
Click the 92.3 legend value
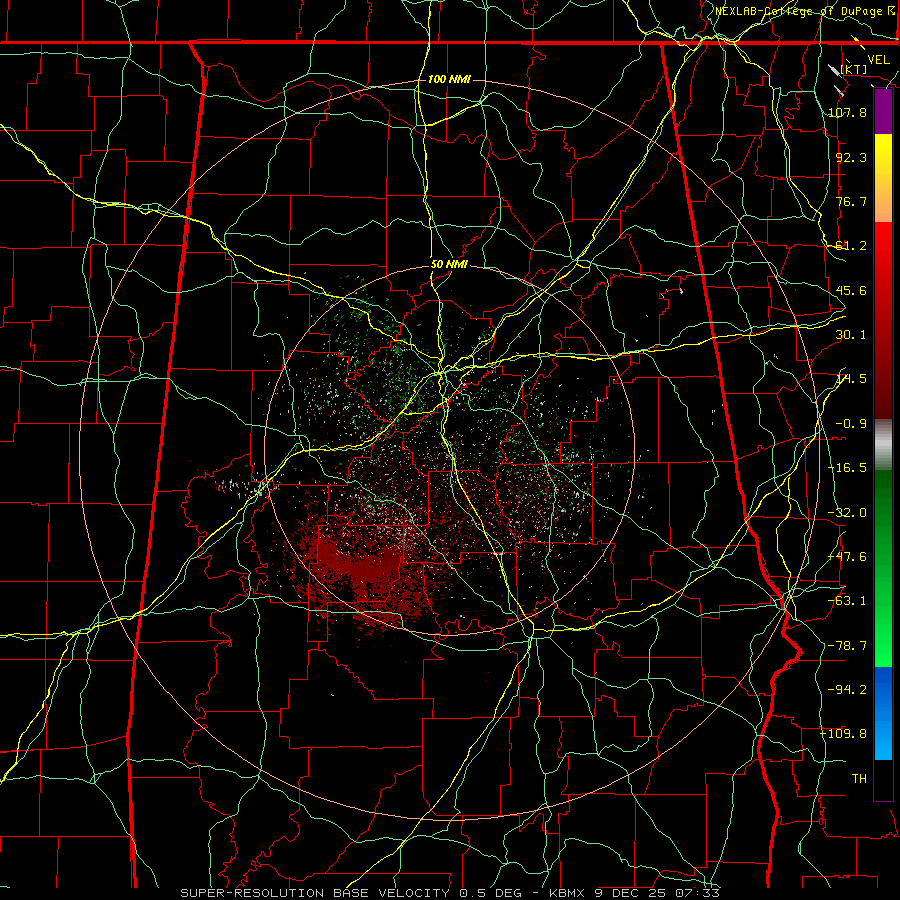click(x=851, y=157)
